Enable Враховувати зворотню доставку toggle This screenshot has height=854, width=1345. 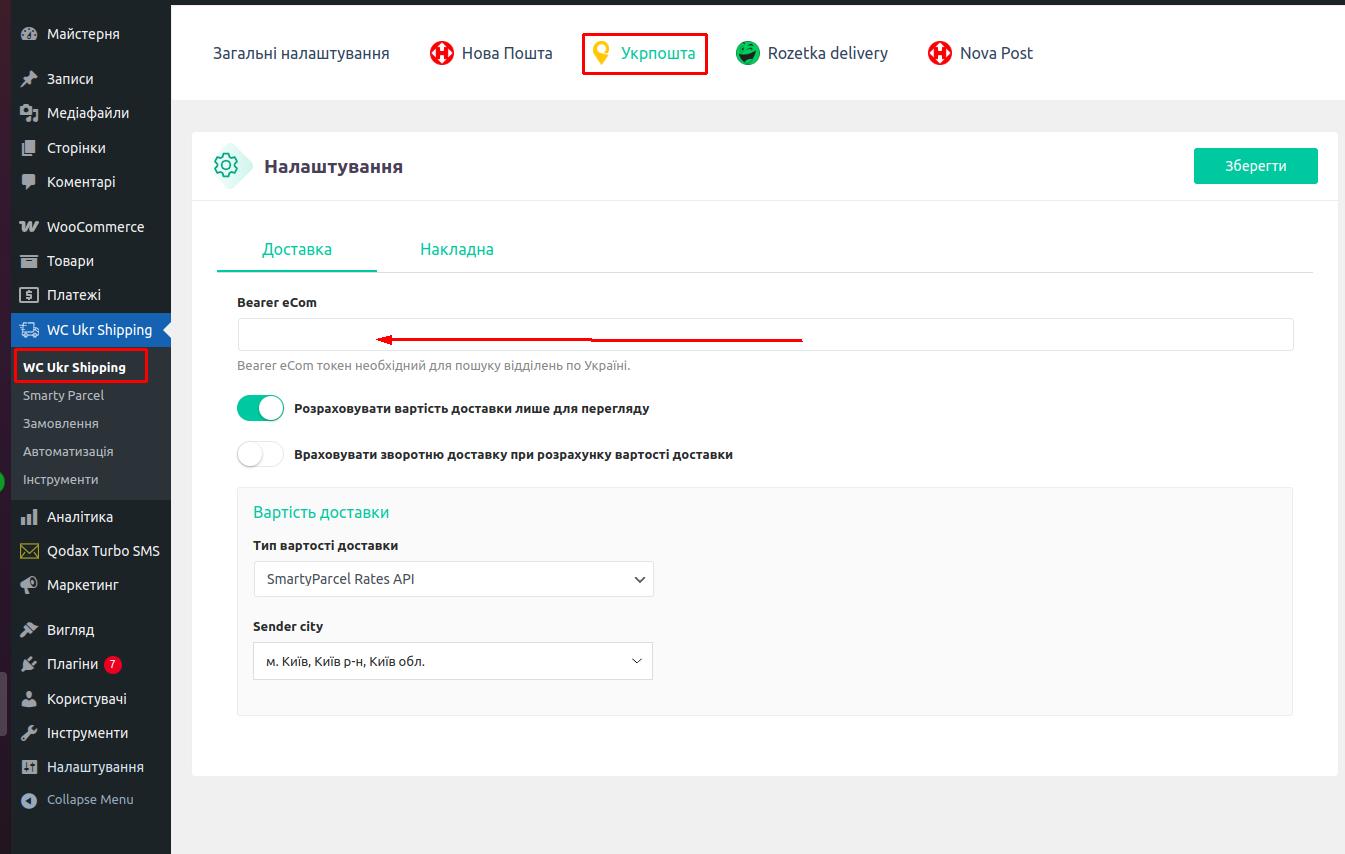click(261, 454)
